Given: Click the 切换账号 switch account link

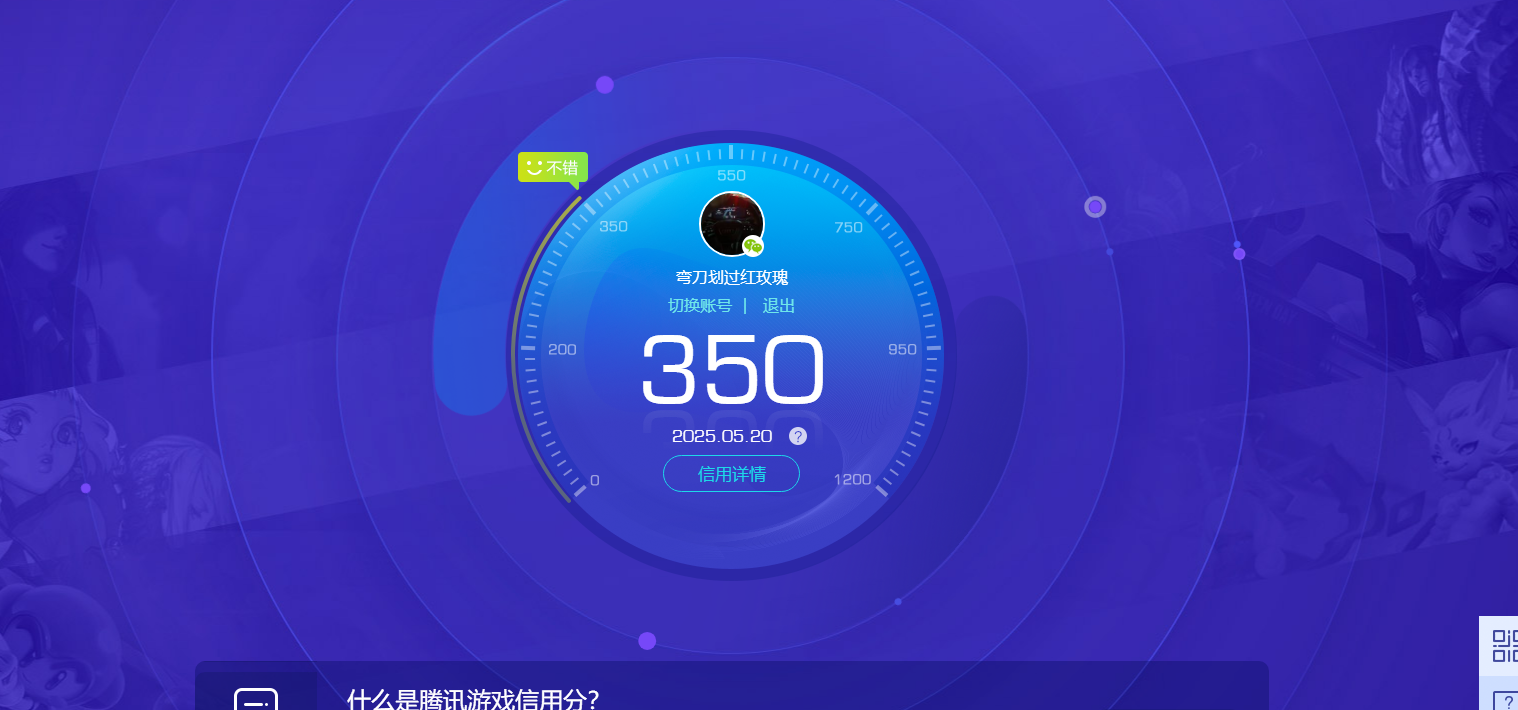Looking at the screenshot, I should pyautogui.click(x=700, y=306).
